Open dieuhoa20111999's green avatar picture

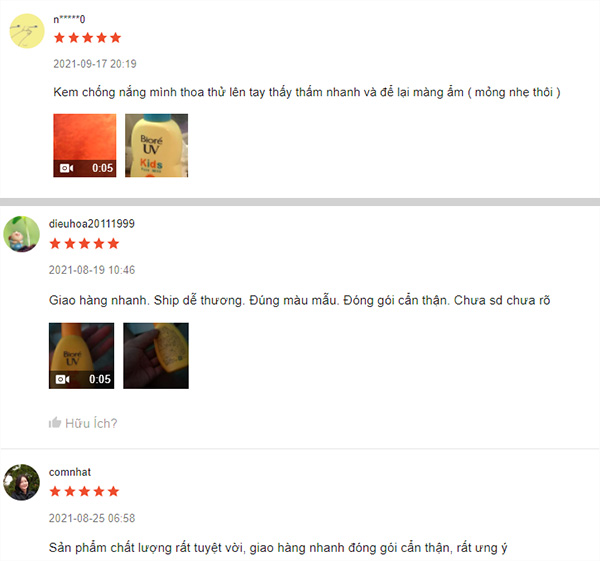21,234
